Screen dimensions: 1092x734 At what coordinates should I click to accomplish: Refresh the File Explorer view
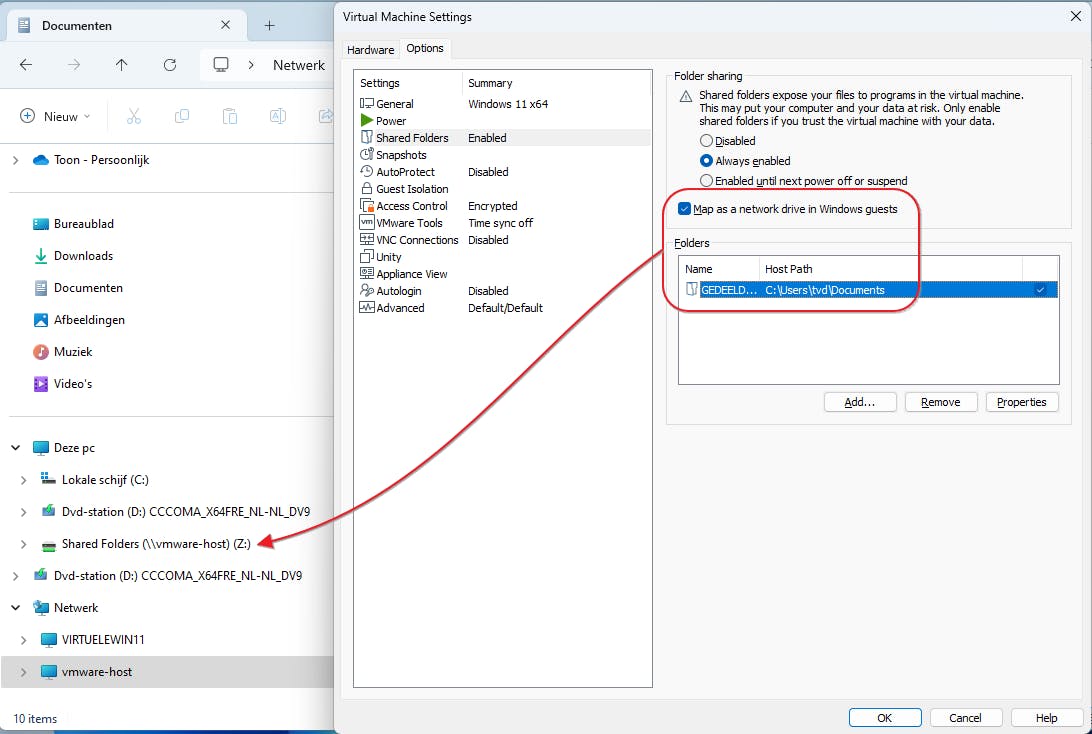169,65
